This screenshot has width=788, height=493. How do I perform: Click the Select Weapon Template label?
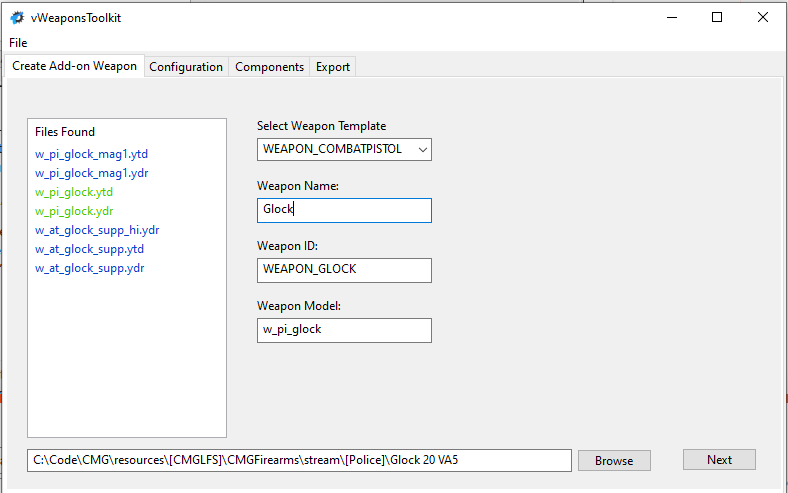point(322,126)
